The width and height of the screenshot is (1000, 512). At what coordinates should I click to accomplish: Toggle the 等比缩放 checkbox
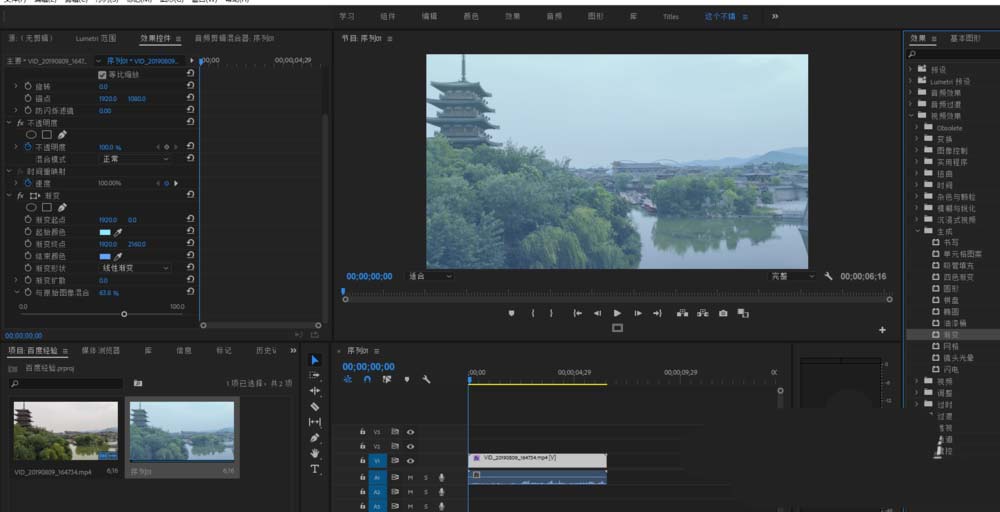pyautogui.click(x=102, y=75)
